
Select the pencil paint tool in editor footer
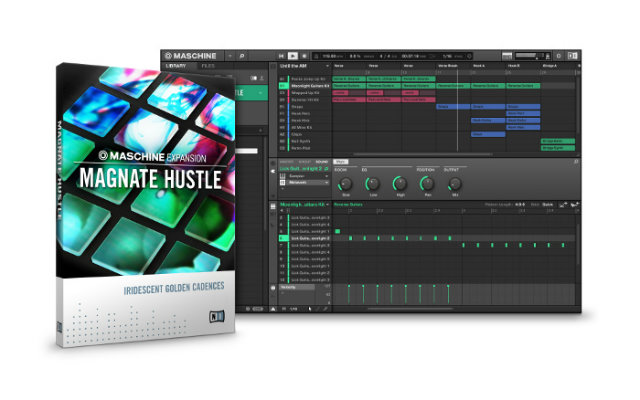[x=318, y=309]
